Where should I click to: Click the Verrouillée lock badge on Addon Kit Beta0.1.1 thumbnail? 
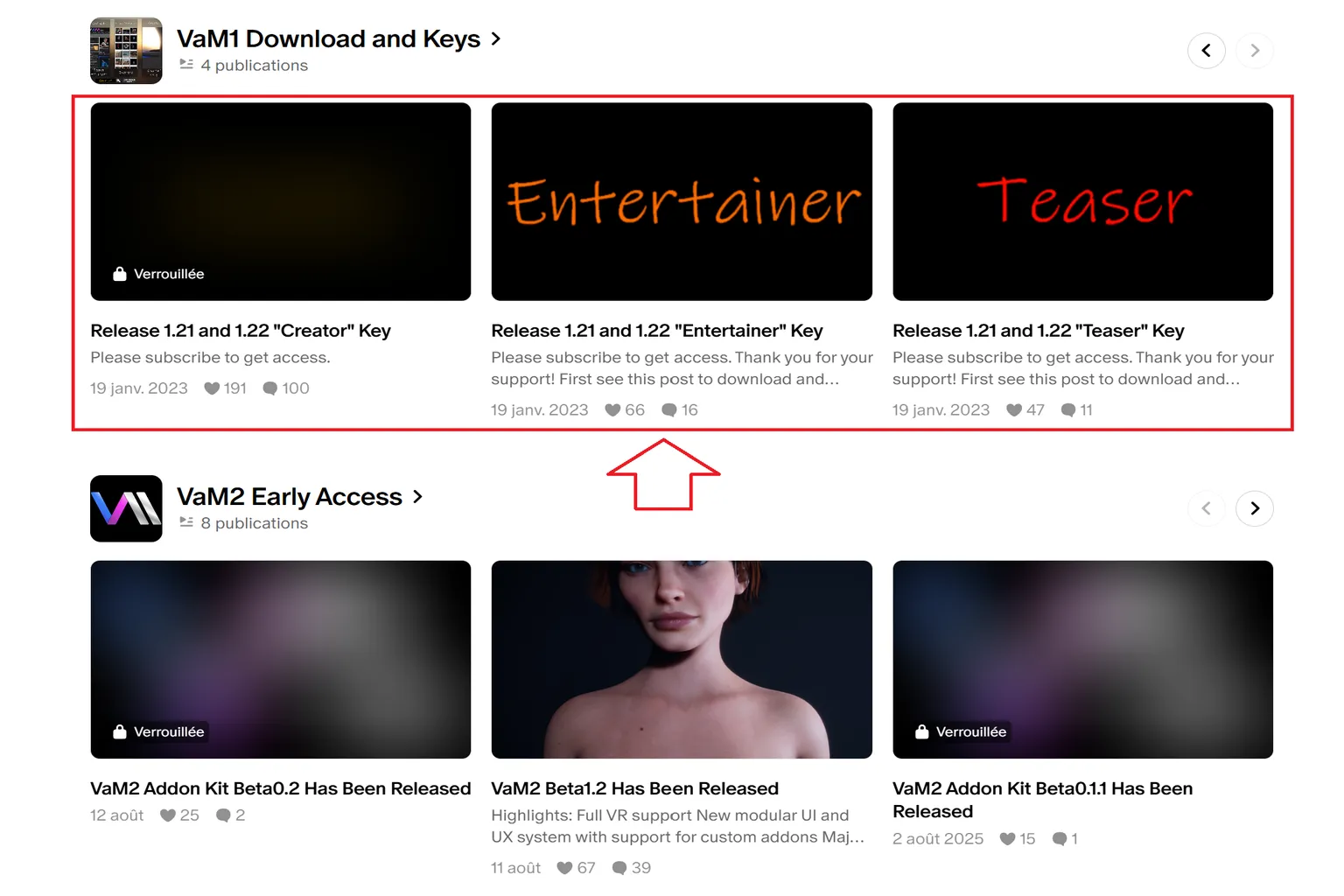(961, 731)
